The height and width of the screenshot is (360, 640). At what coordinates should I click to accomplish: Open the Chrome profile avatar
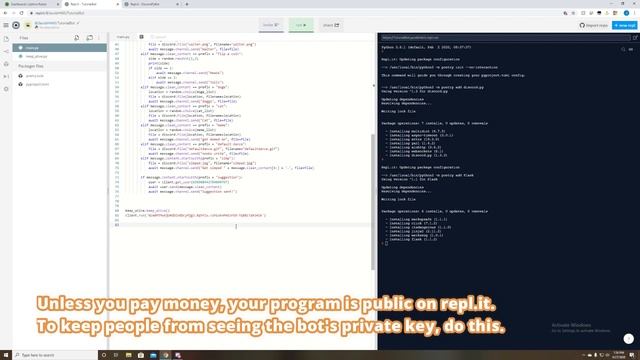(626, 13)
